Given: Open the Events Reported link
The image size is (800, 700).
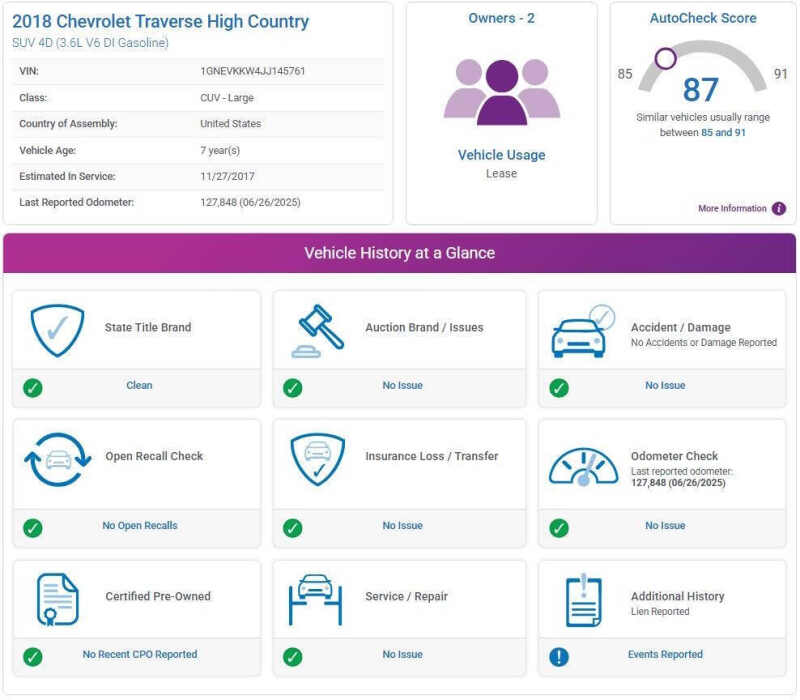Looking at the screenshot, I should [x=665, y=655].
